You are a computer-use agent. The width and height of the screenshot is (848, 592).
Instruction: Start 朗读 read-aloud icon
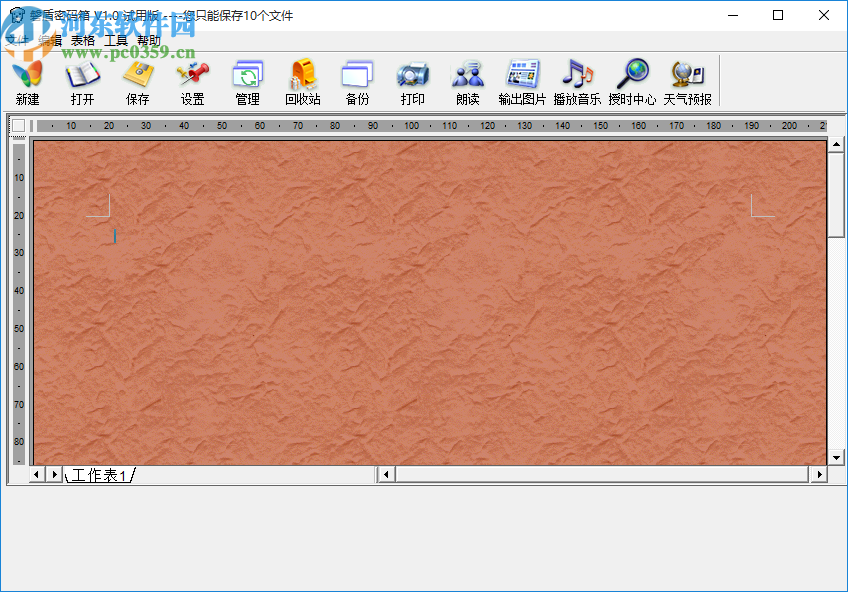468,82
